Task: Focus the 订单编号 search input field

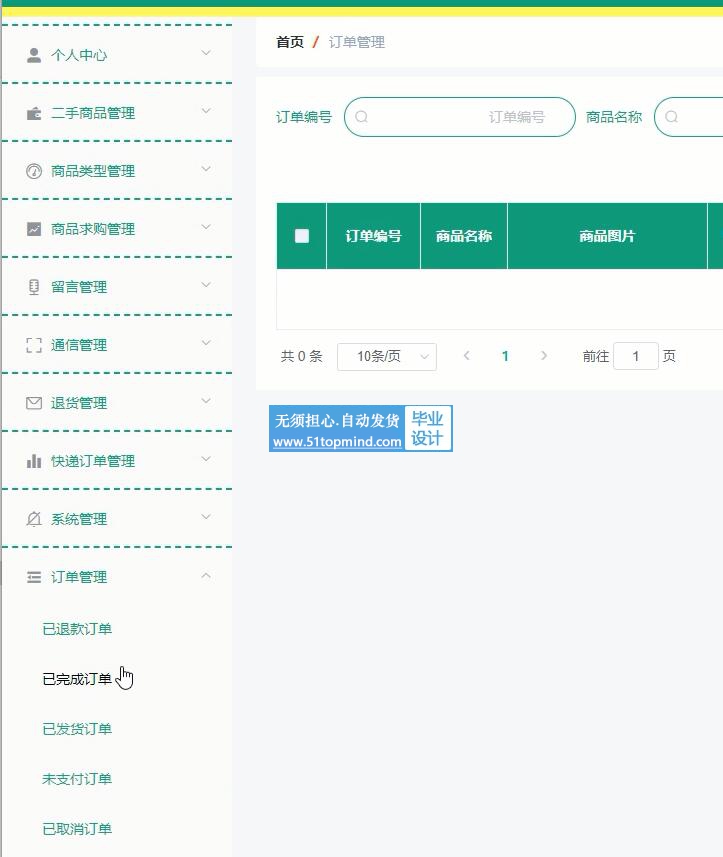Action: click(x=460, y=117)
